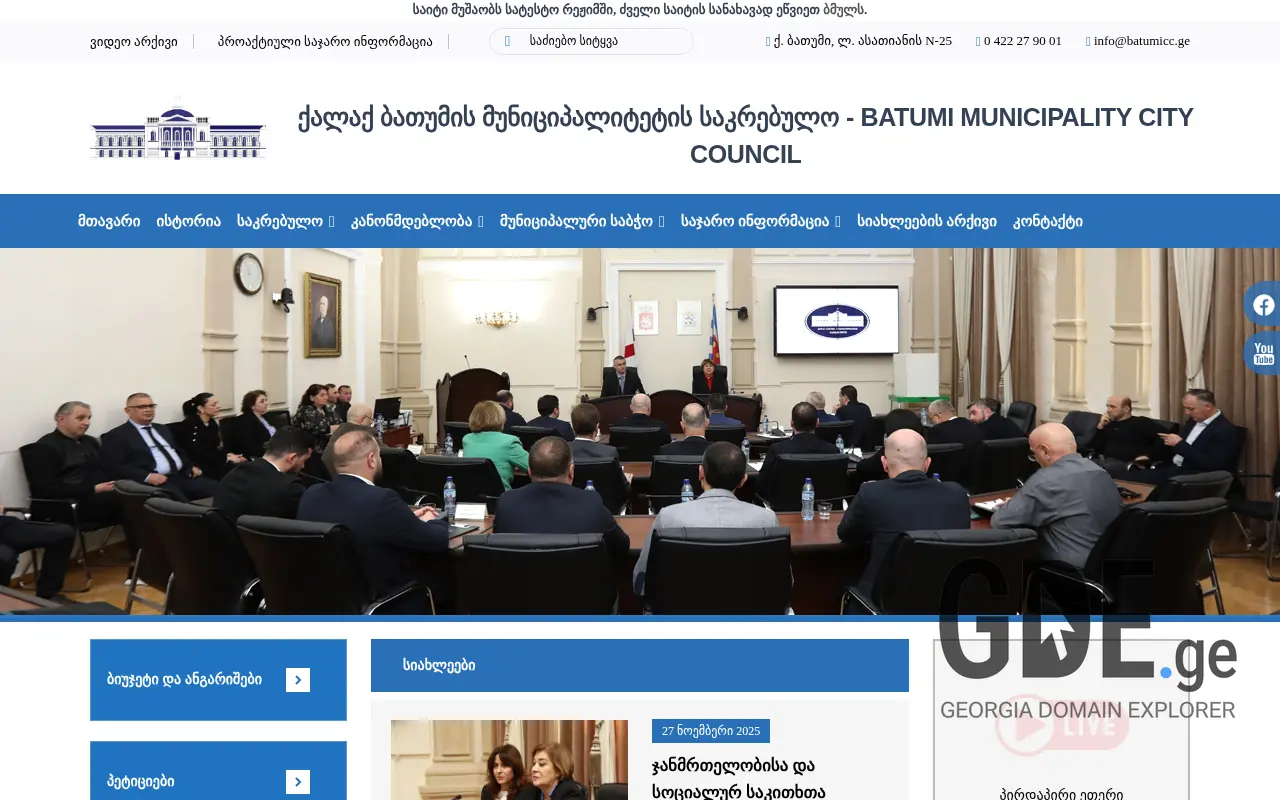Click the email icon beside info@batumicc.ge
Viewport: 1280px width, 800px height.
(1087, 41)
